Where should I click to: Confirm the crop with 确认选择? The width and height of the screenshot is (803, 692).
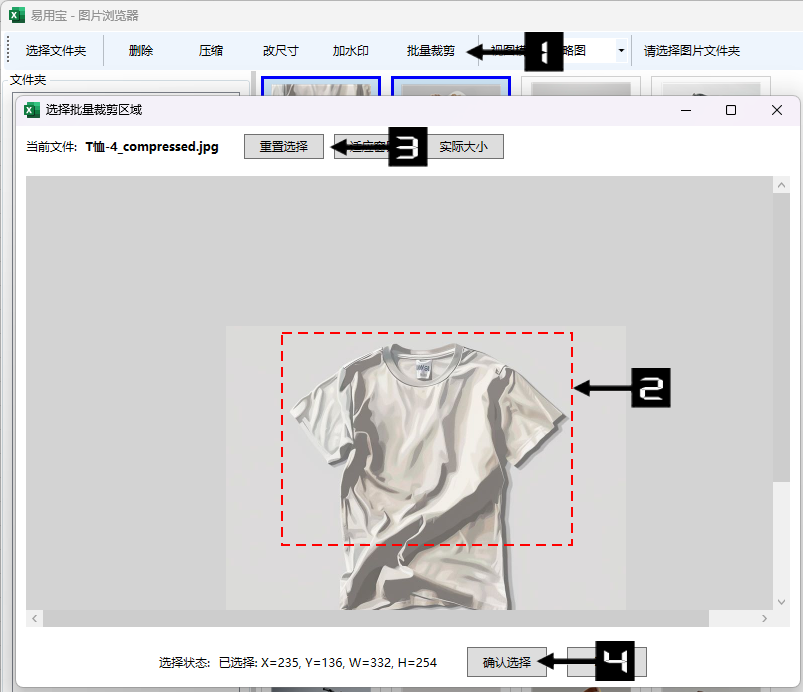(507, 662)
